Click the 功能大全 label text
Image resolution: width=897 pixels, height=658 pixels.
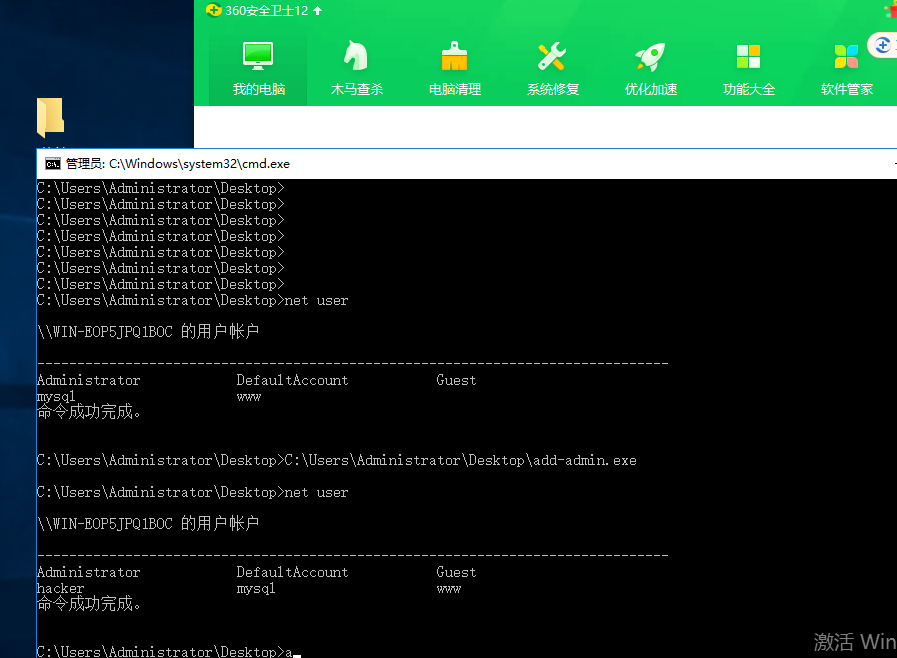click(749, 89)
